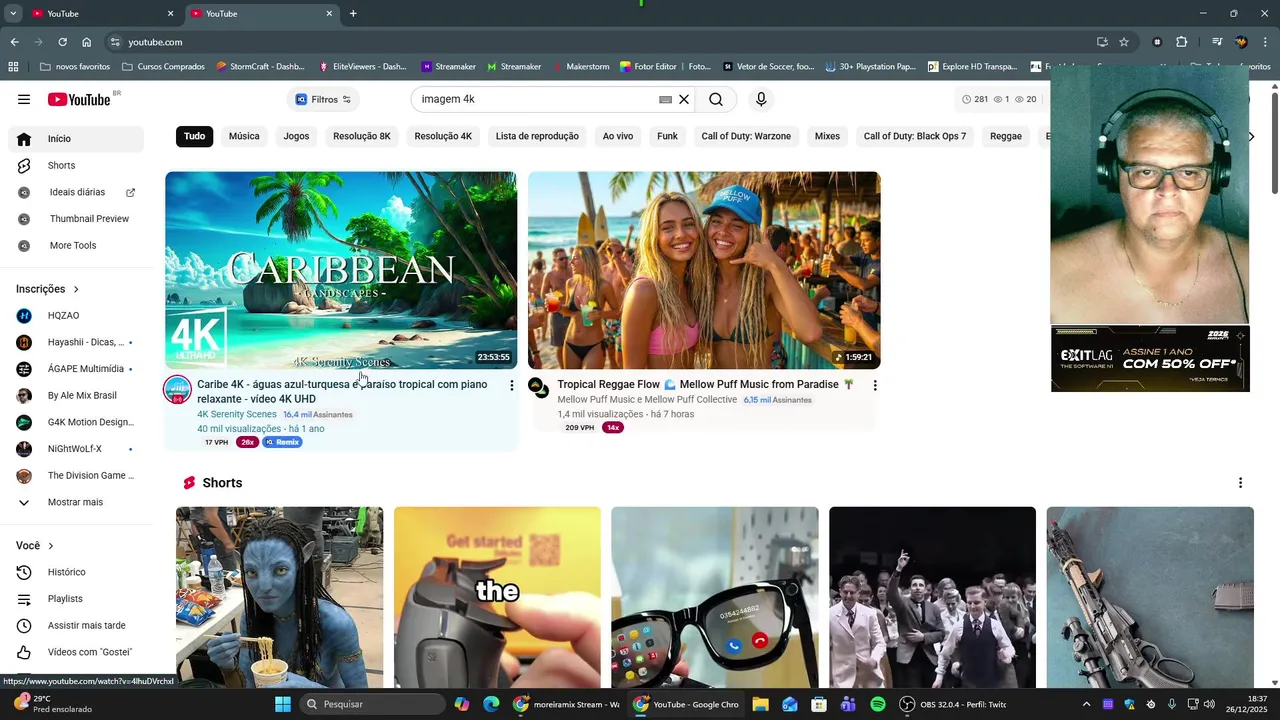Open options menu for Tropical Reggae Flow

(x=875, y=385)
